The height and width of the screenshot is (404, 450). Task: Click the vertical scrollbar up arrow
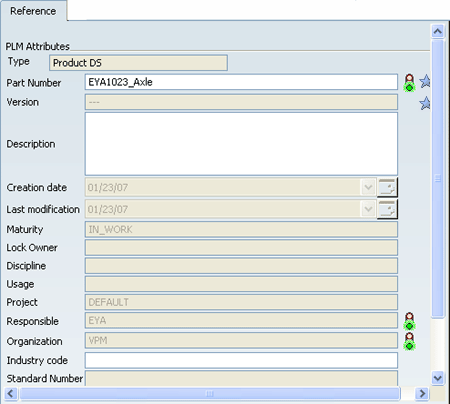click(x=437, y=31)
